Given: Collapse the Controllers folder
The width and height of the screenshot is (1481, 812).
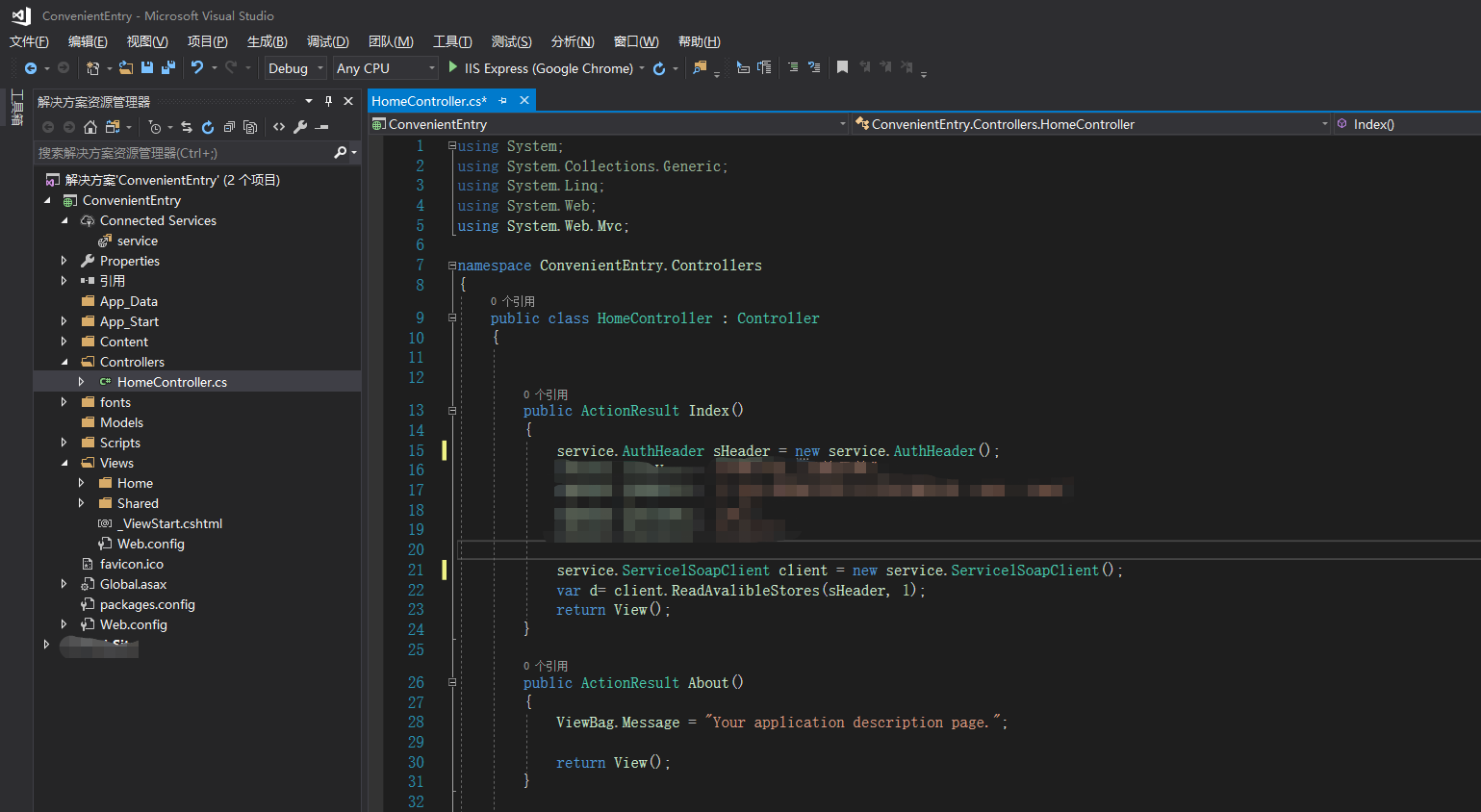Looking at the screenshot, I should 64,362.
